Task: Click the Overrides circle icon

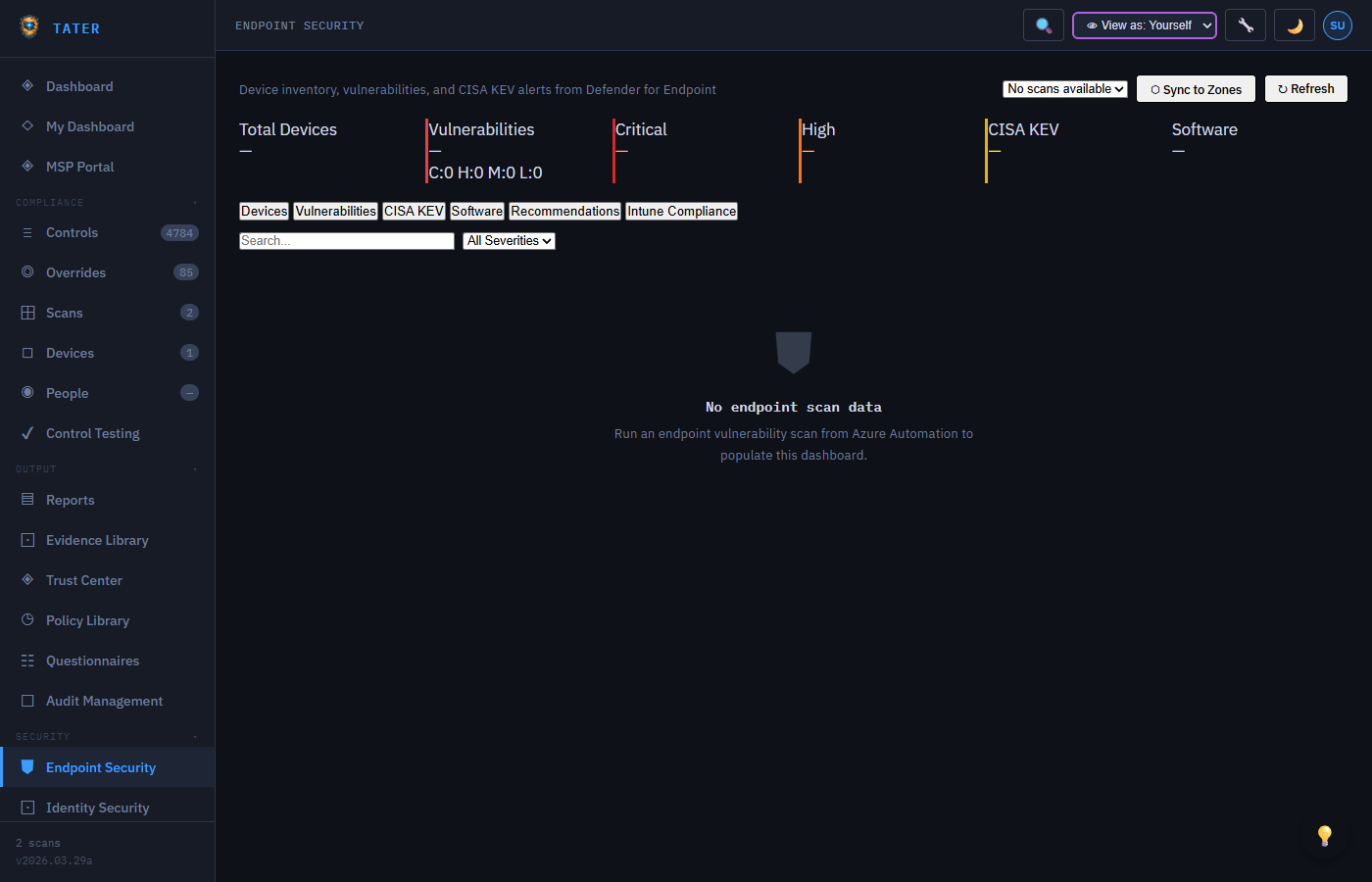Action: point(27,272)
